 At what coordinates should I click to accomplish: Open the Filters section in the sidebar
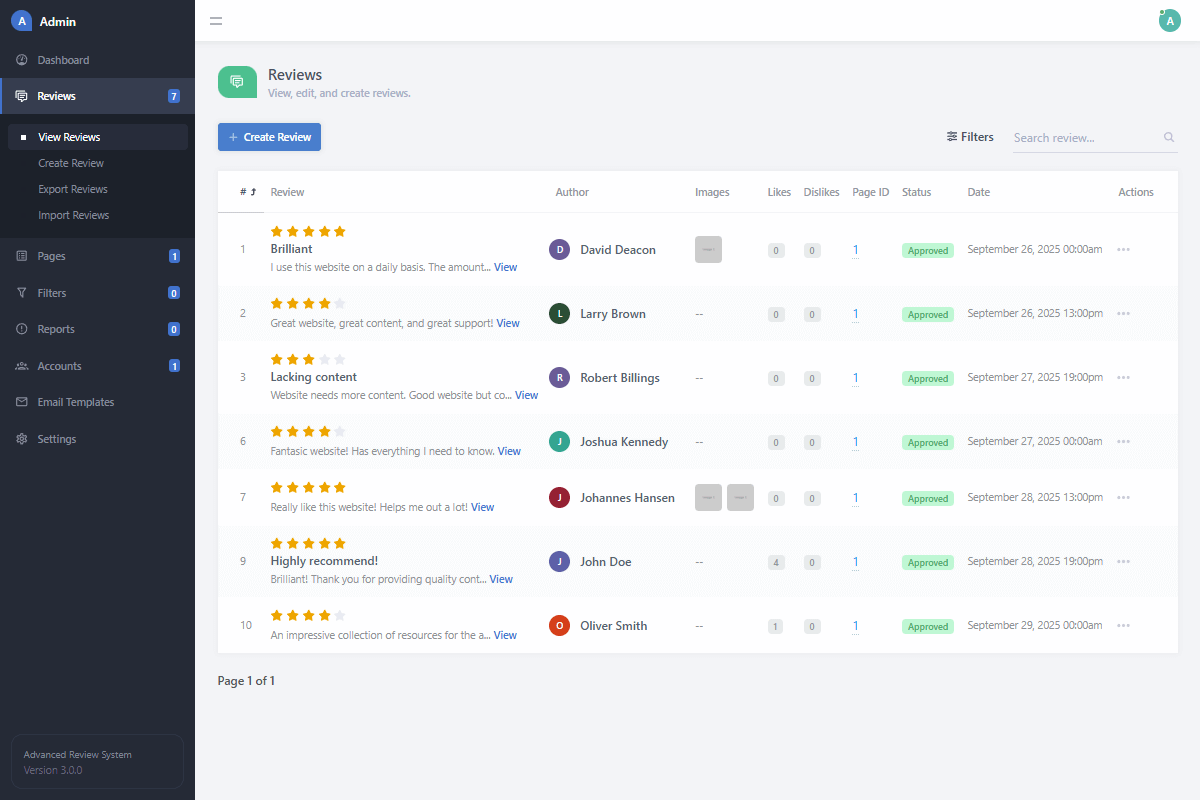click(21, 292)
